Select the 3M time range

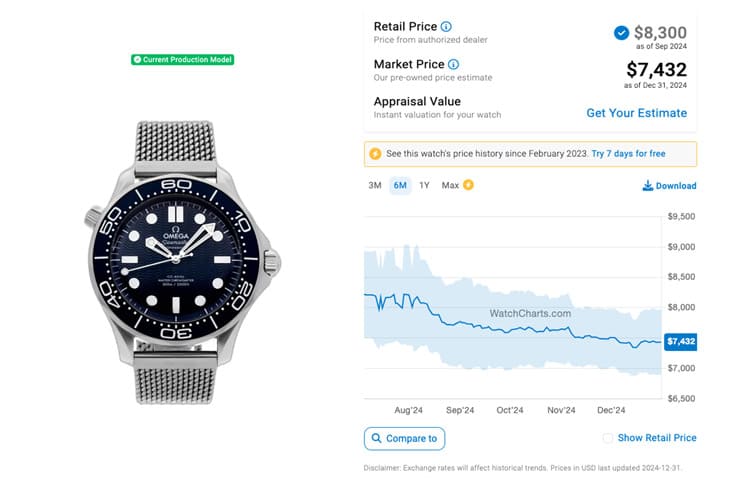(375, 185)
